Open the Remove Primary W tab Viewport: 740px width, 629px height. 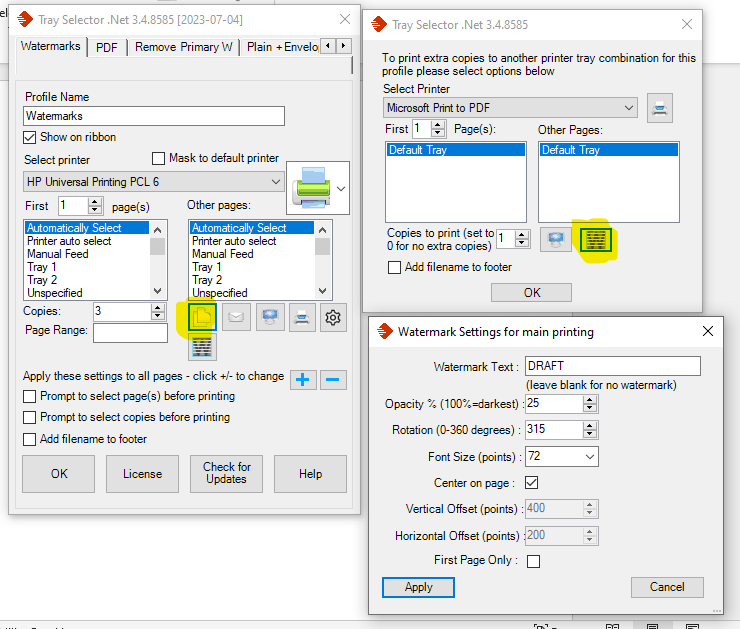(x=183, y=47)
